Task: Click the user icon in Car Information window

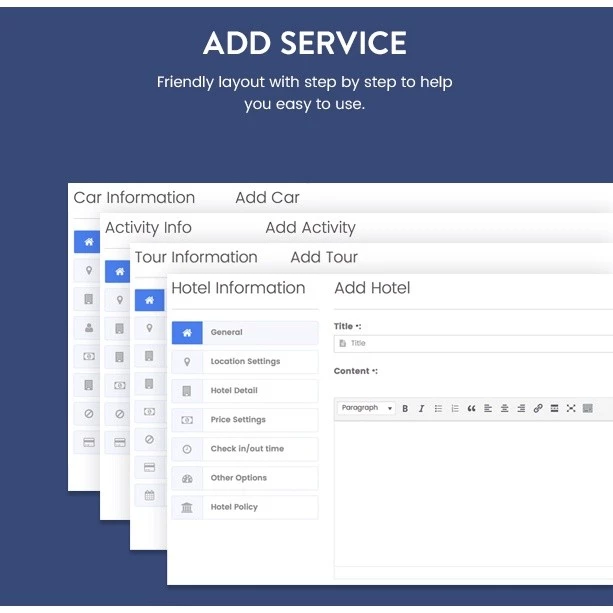Action: pos(89,328)
